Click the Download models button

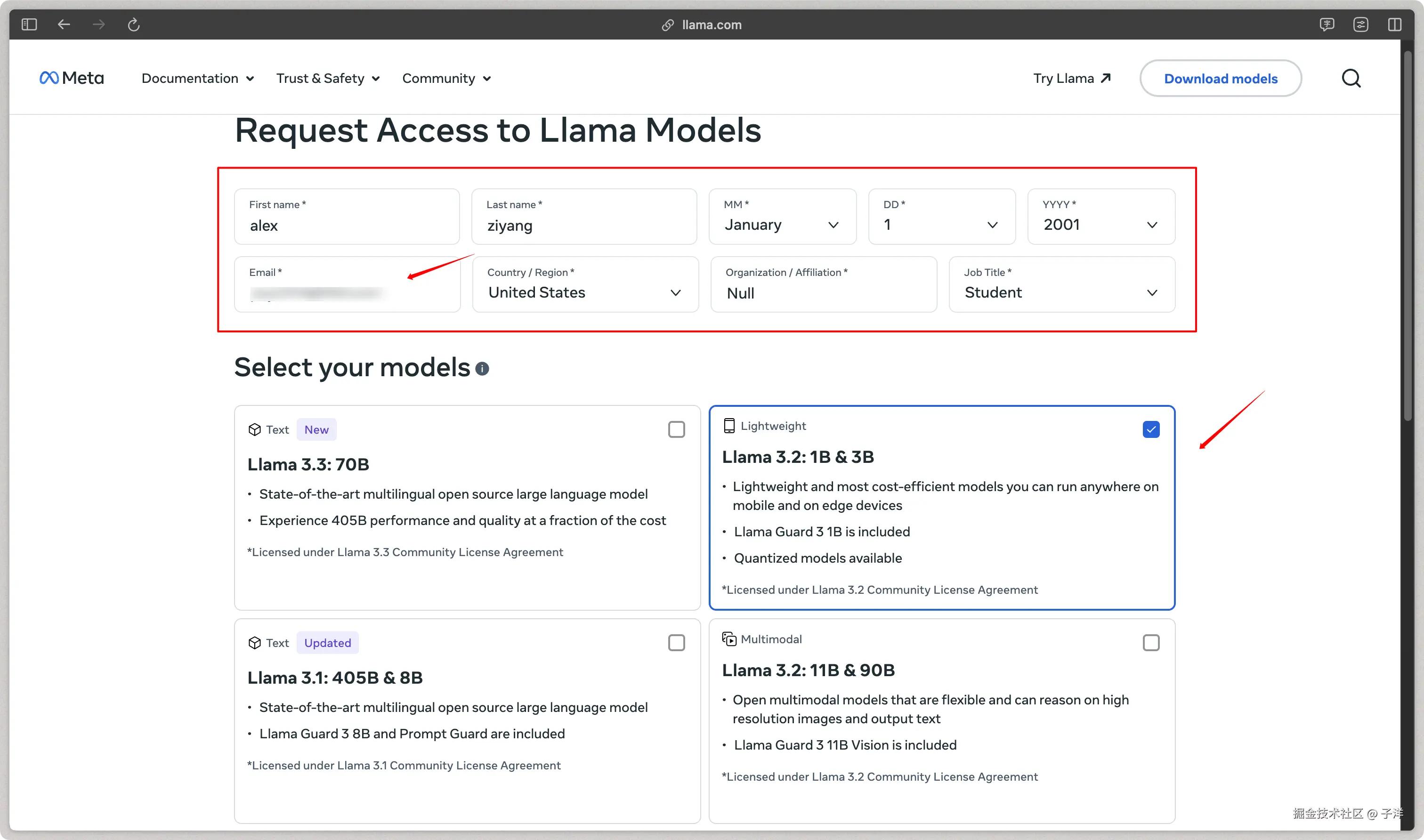click(1220, 78)
